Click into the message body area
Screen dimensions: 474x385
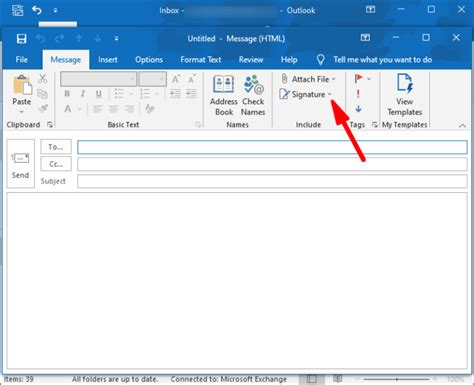[237, 280]
